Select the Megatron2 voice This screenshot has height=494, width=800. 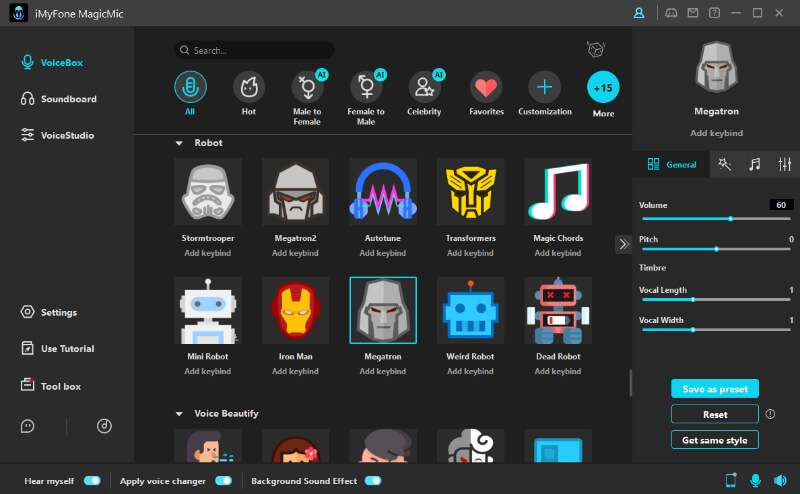[x=295, y=192]
